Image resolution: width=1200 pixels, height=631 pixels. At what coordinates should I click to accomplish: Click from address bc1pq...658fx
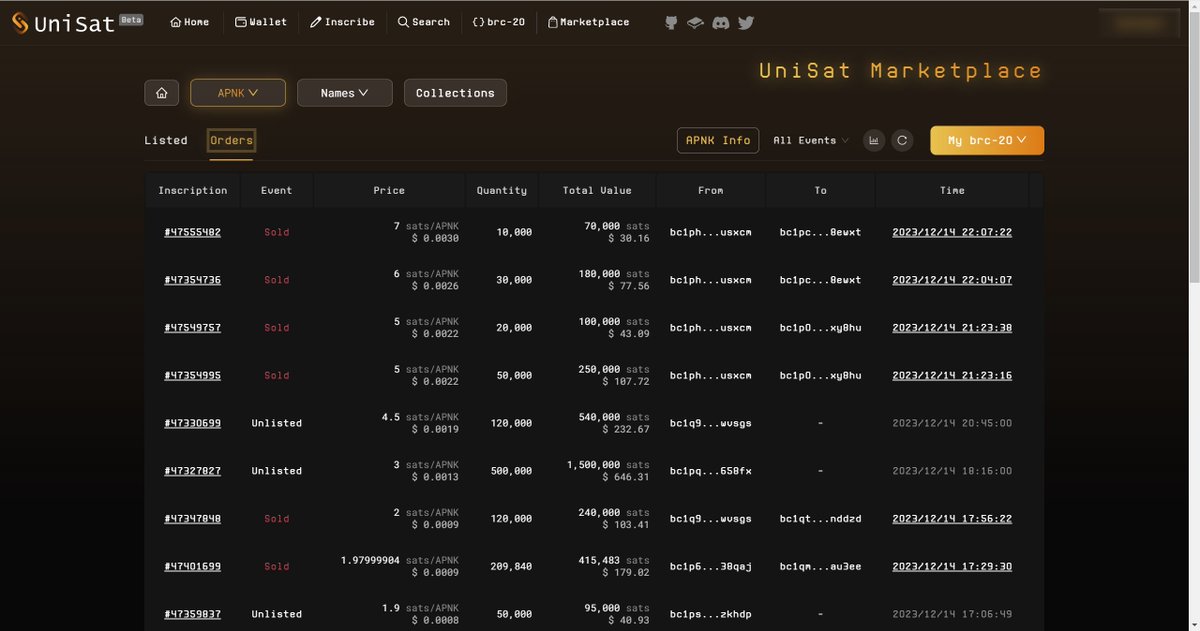711,471
